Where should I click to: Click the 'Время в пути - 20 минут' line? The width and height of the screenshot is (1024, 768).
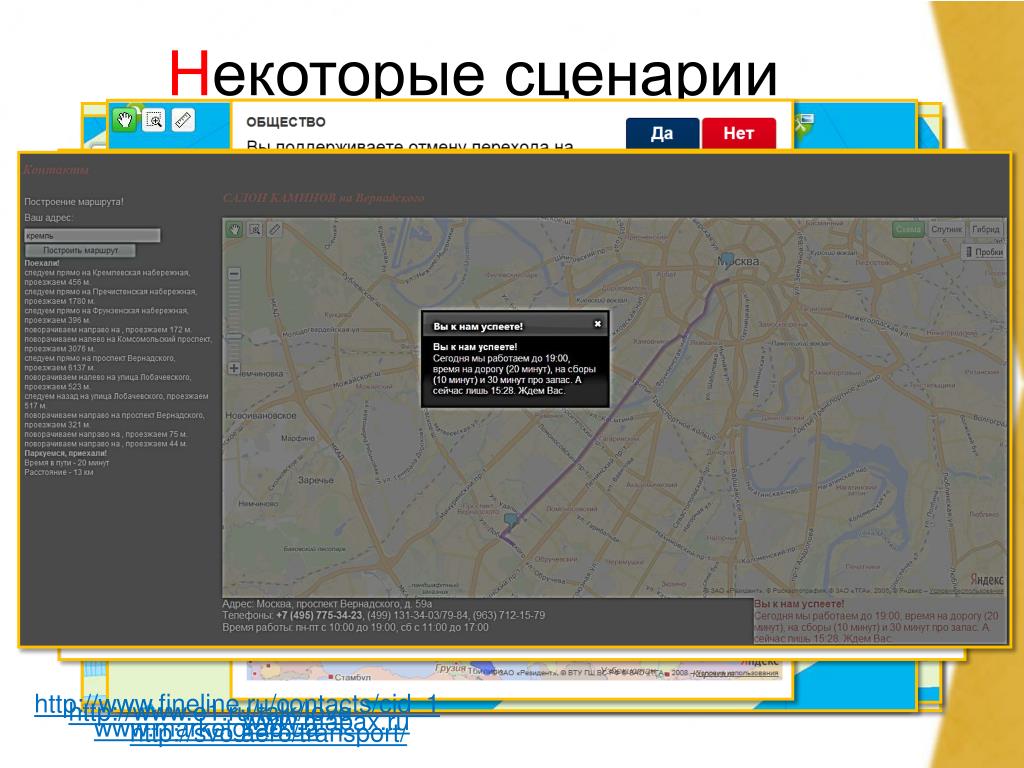[x=67, y=462]
